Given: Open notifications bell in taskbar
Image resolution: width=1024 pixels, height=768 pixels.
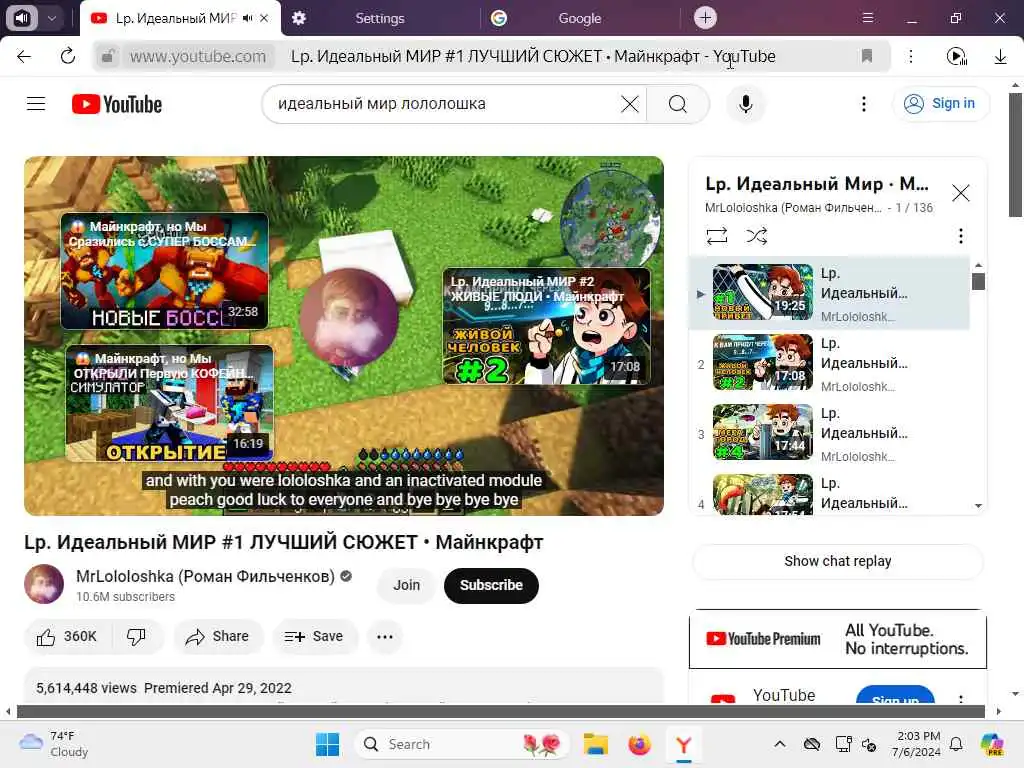Looking at the screenshot, I should pyautogui.click(x=956, y=744).
